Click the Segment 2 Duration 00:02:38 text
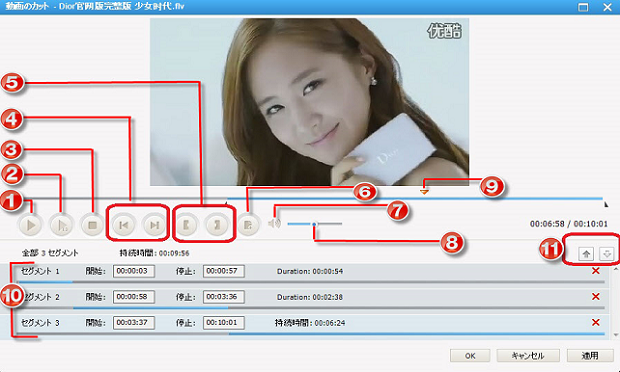The width and height of the screenshot is (620, 372). pos(310,297)
